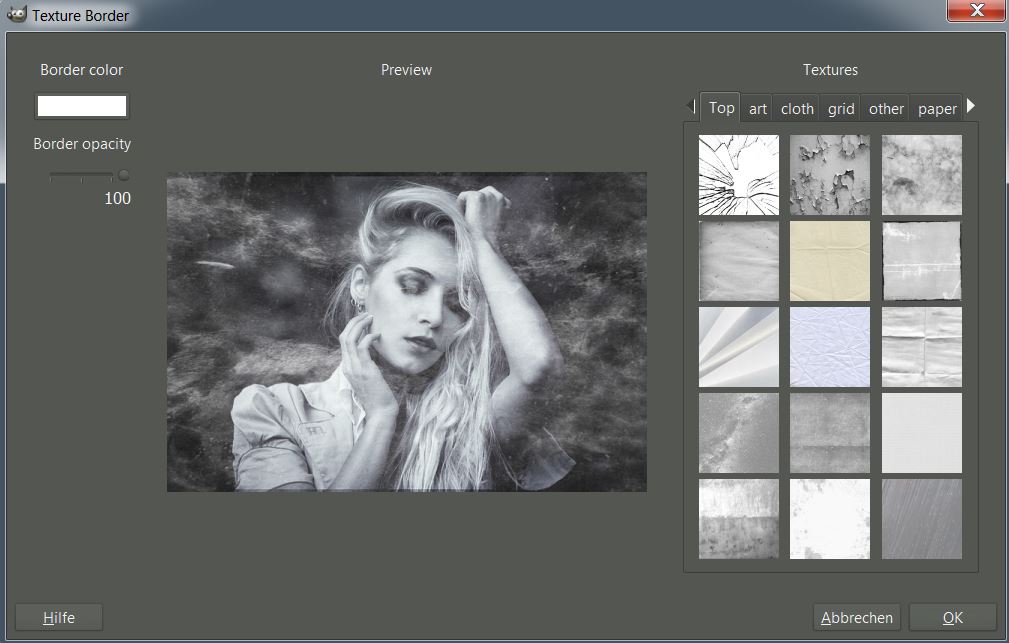Pick the beige paper texture thumbnail
Image resolution: width=1009 pixels, height=643 pixels.
(830, 261)
